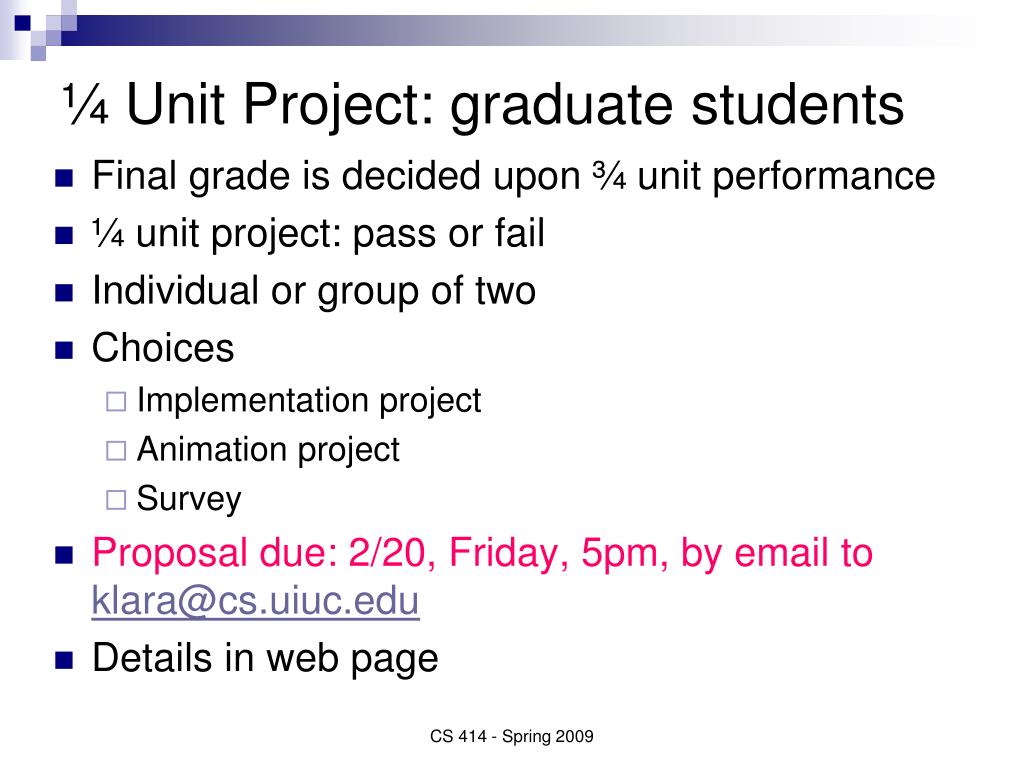Click the Details in web page text
The height and width of the screenshot is (768, 1024).
[x=265, y=658]
